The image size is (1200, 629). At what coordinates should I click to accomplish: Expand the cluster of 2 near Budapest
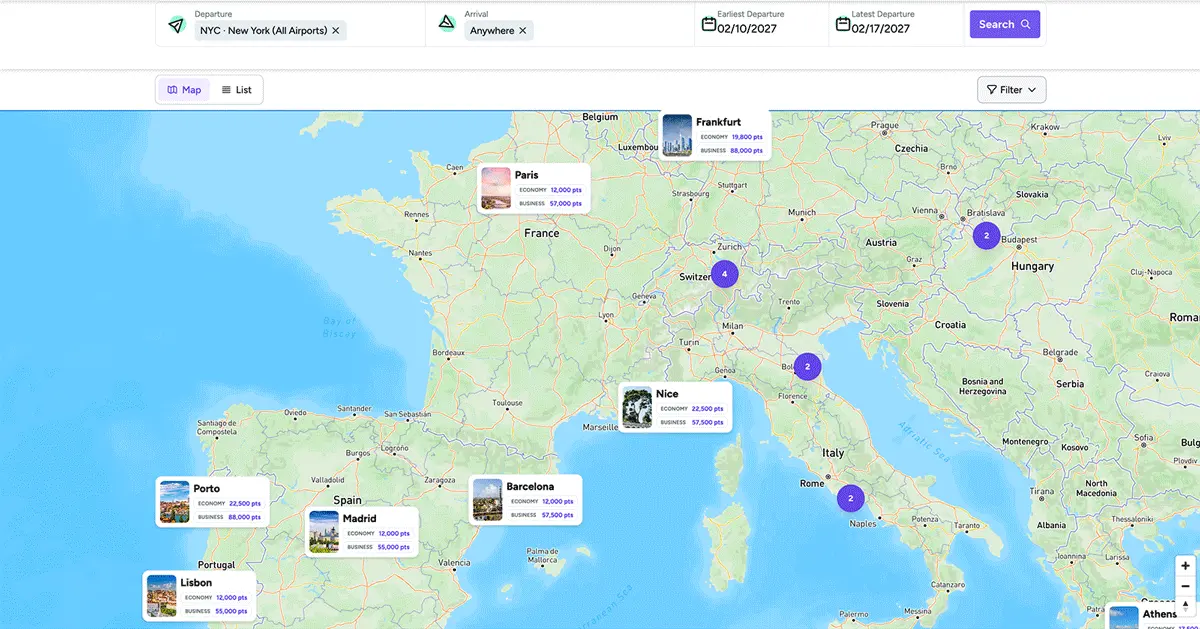[986, 236]
